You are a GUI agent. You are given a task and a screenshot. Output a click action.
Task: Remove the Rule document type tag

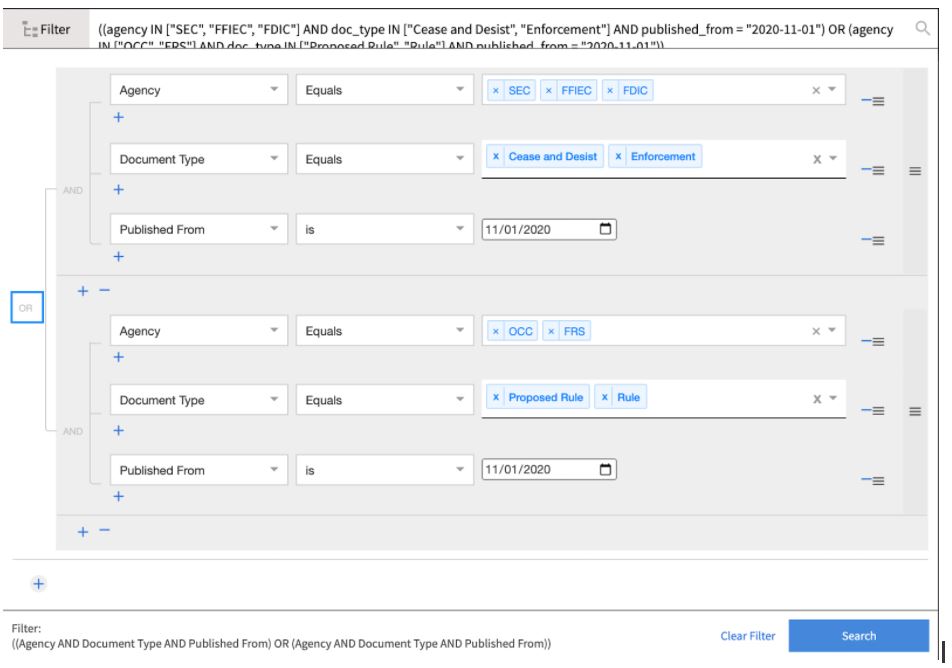tap(604, 397)
